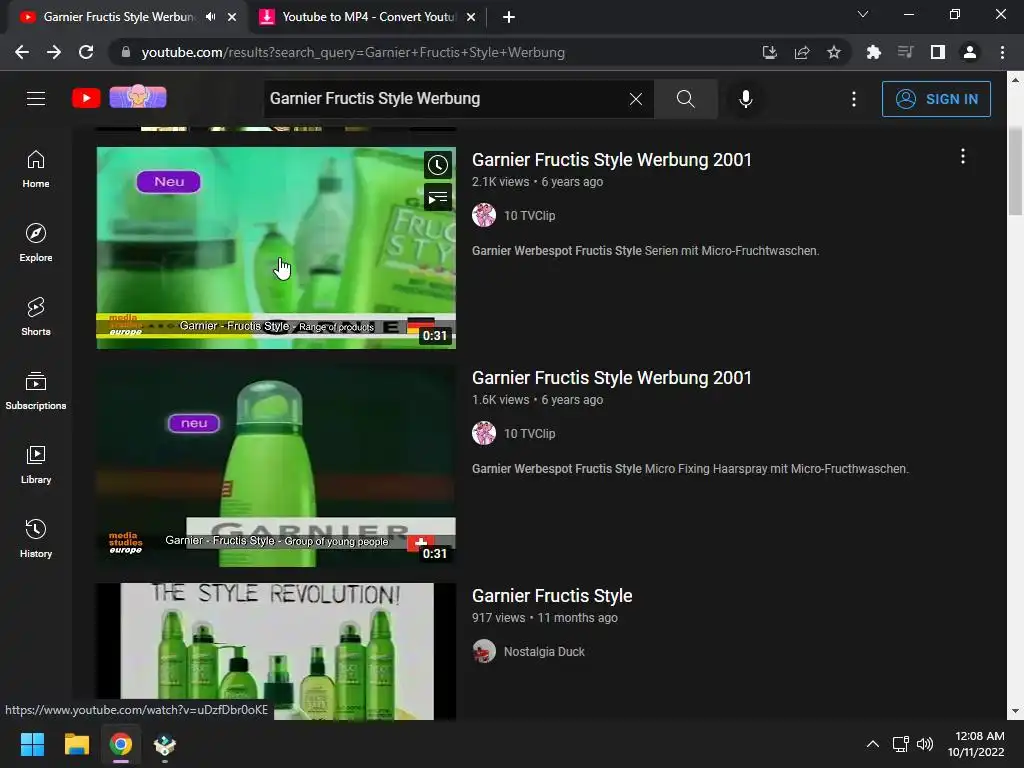
Task: Open YouTube settings three-dot menu
Action: click(853, 99)
